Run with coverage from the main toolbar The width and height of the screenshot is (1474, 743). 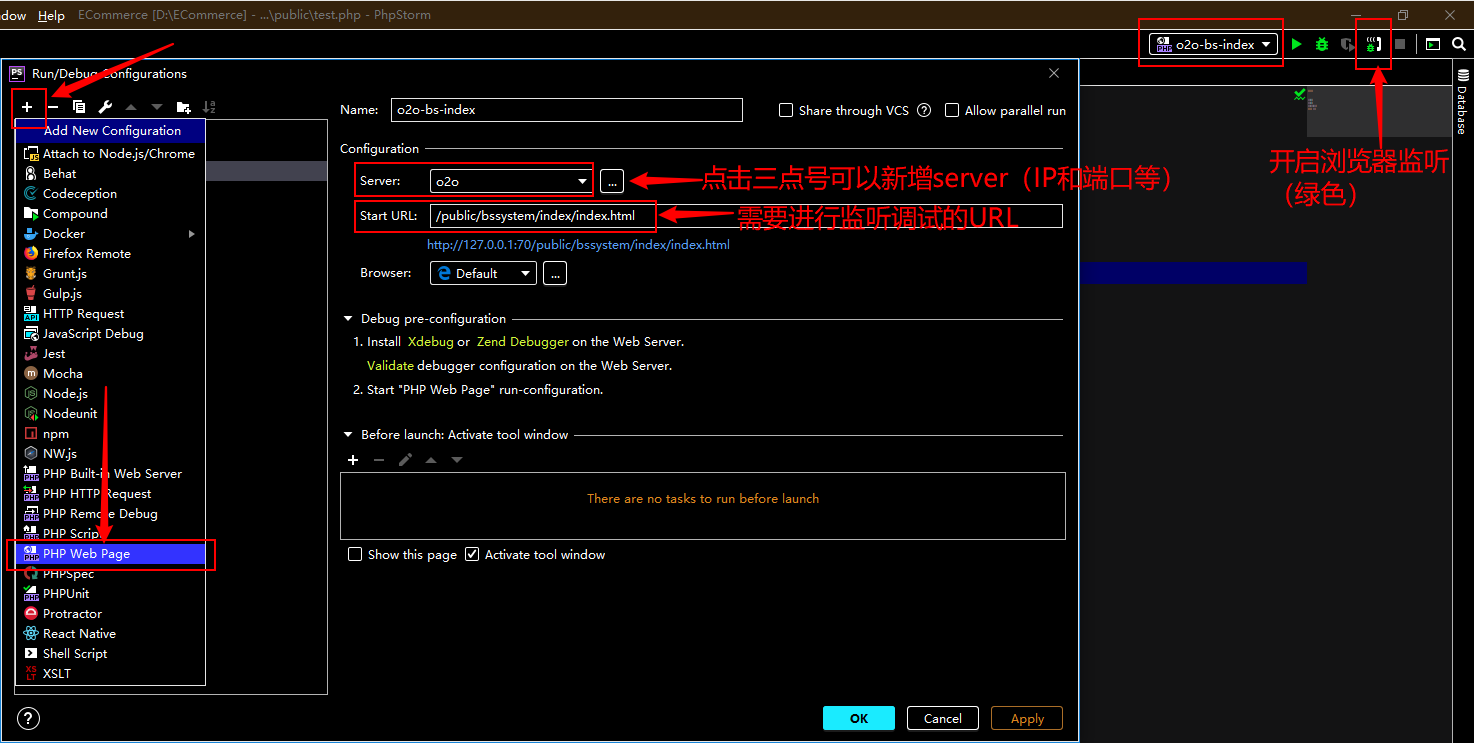tap(1348, 44)
